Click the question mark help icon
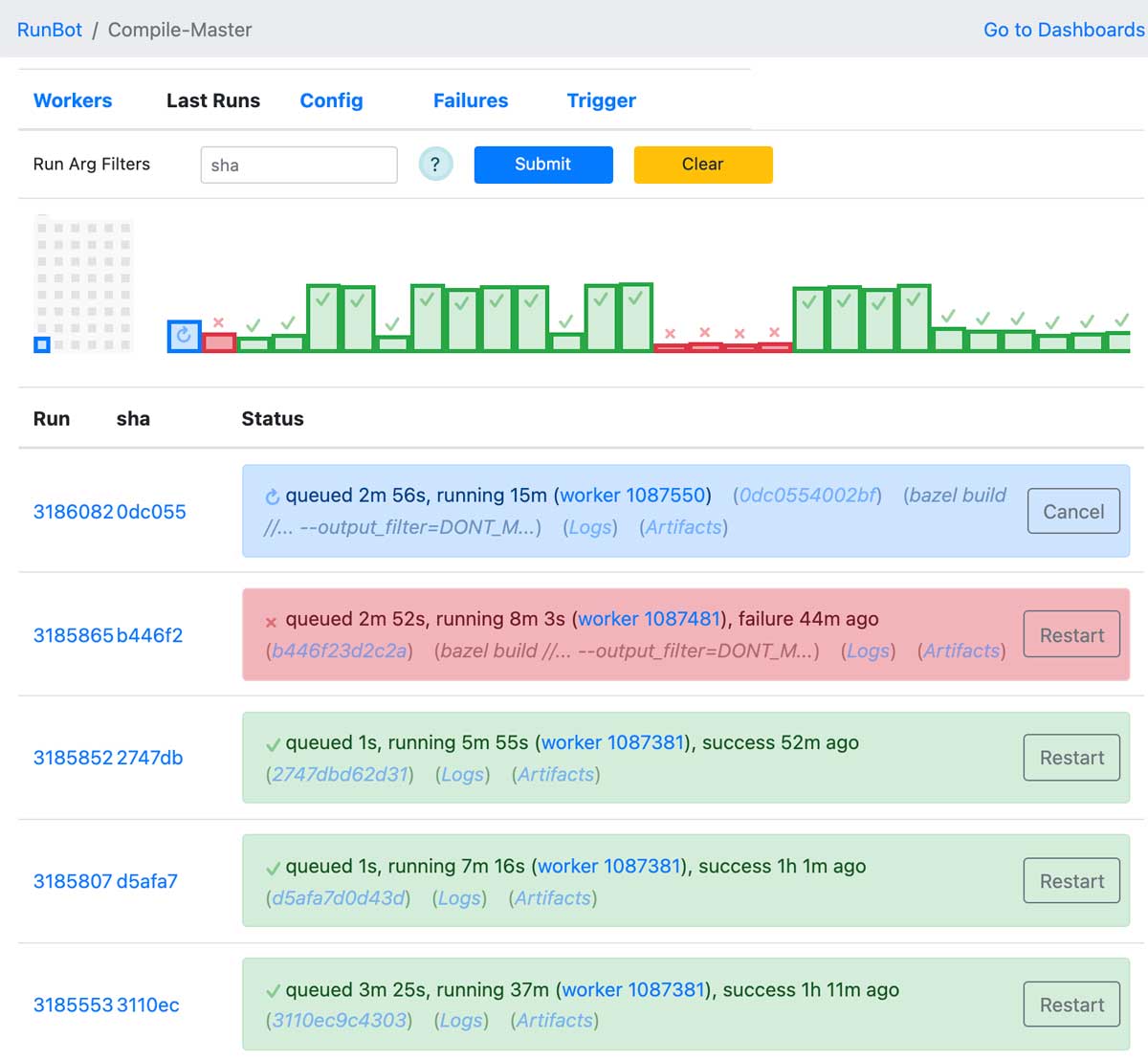This screenshot has height=1060, width=1148. coord(435,164)
